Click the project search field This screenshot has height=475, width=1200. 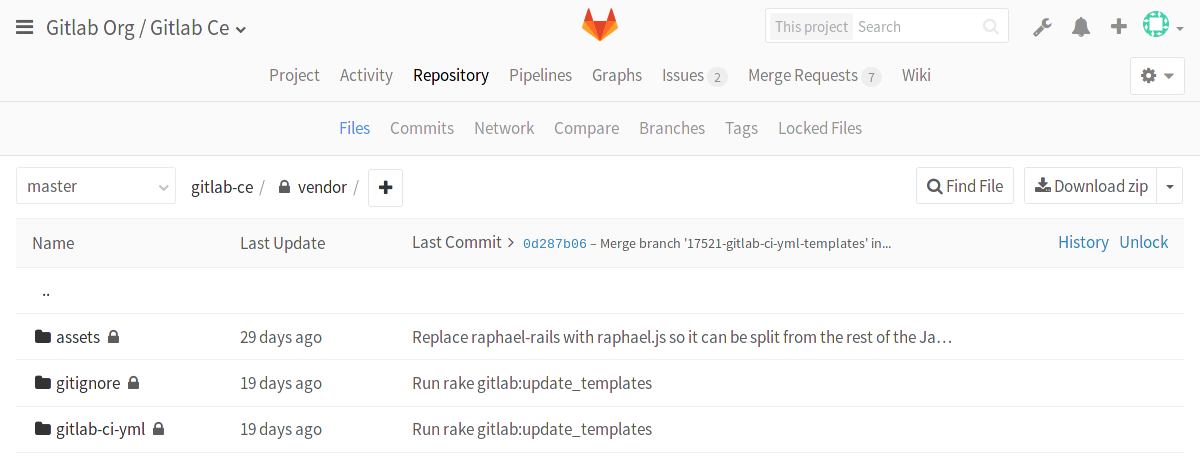click(x=915, y=27)
